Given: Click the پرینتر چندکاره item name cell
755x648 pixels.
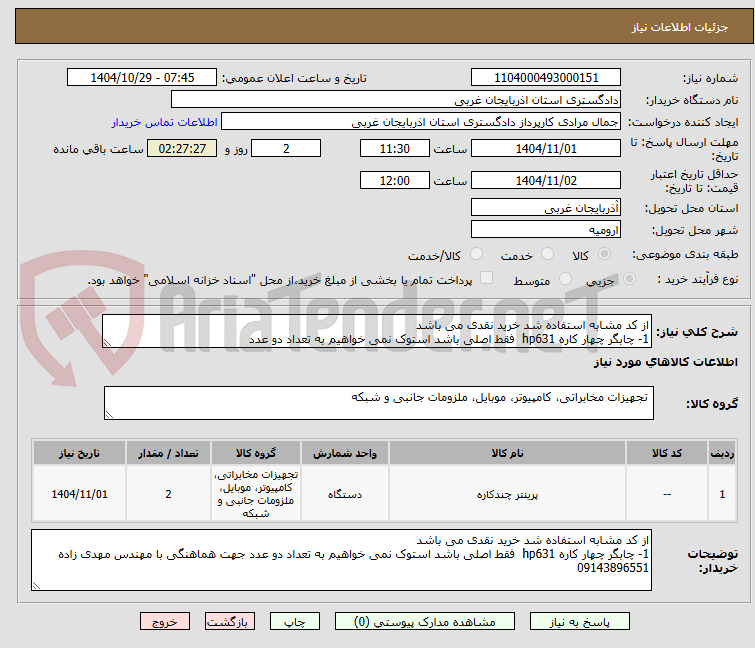Looking at the screenshot, I should coord(507,494).
